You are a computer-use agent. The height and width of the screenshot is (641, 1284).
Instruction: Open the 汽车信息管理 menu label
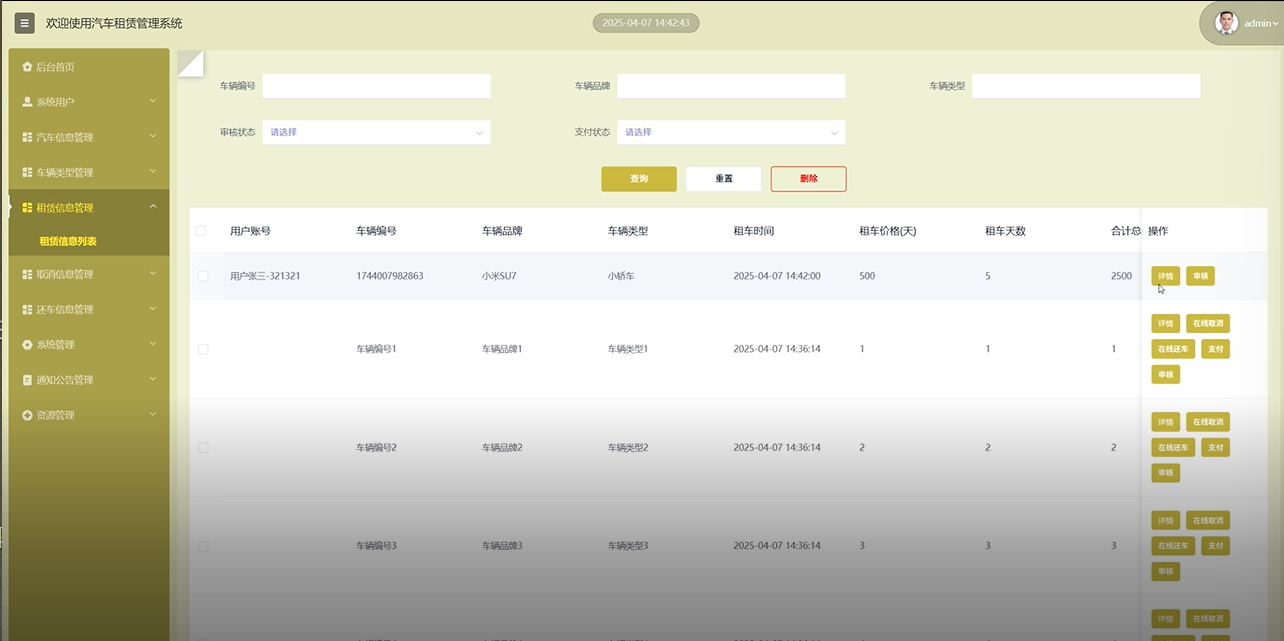coord(64,137)
